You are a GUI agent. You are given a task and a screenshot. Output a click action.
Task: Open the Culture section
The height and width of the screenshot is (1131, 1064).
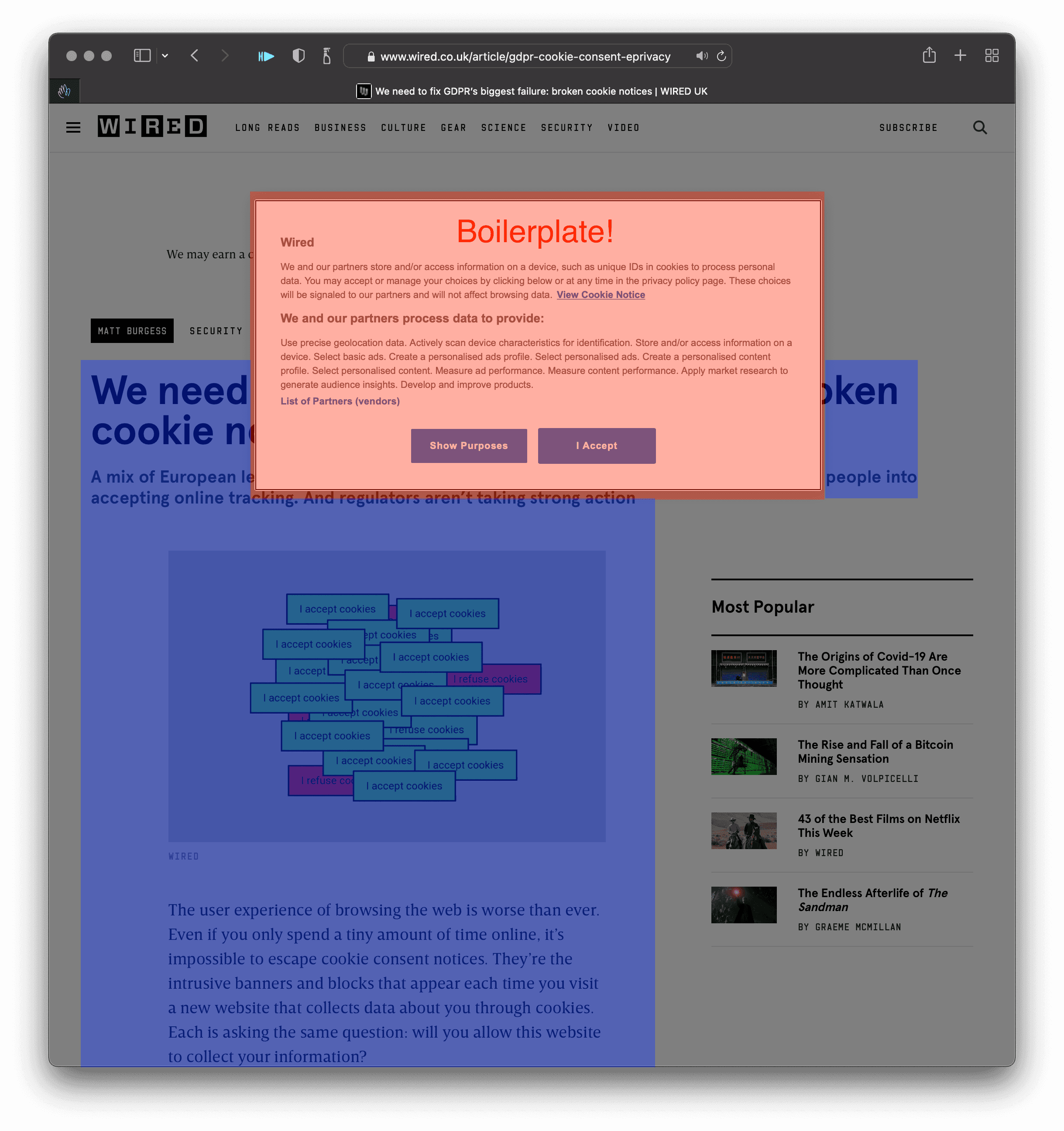point(403,127)
